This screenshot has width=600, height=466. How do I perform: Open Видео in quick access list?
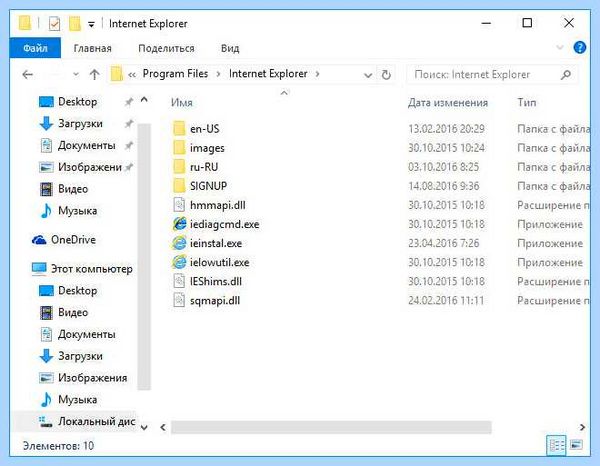point(73,189)
